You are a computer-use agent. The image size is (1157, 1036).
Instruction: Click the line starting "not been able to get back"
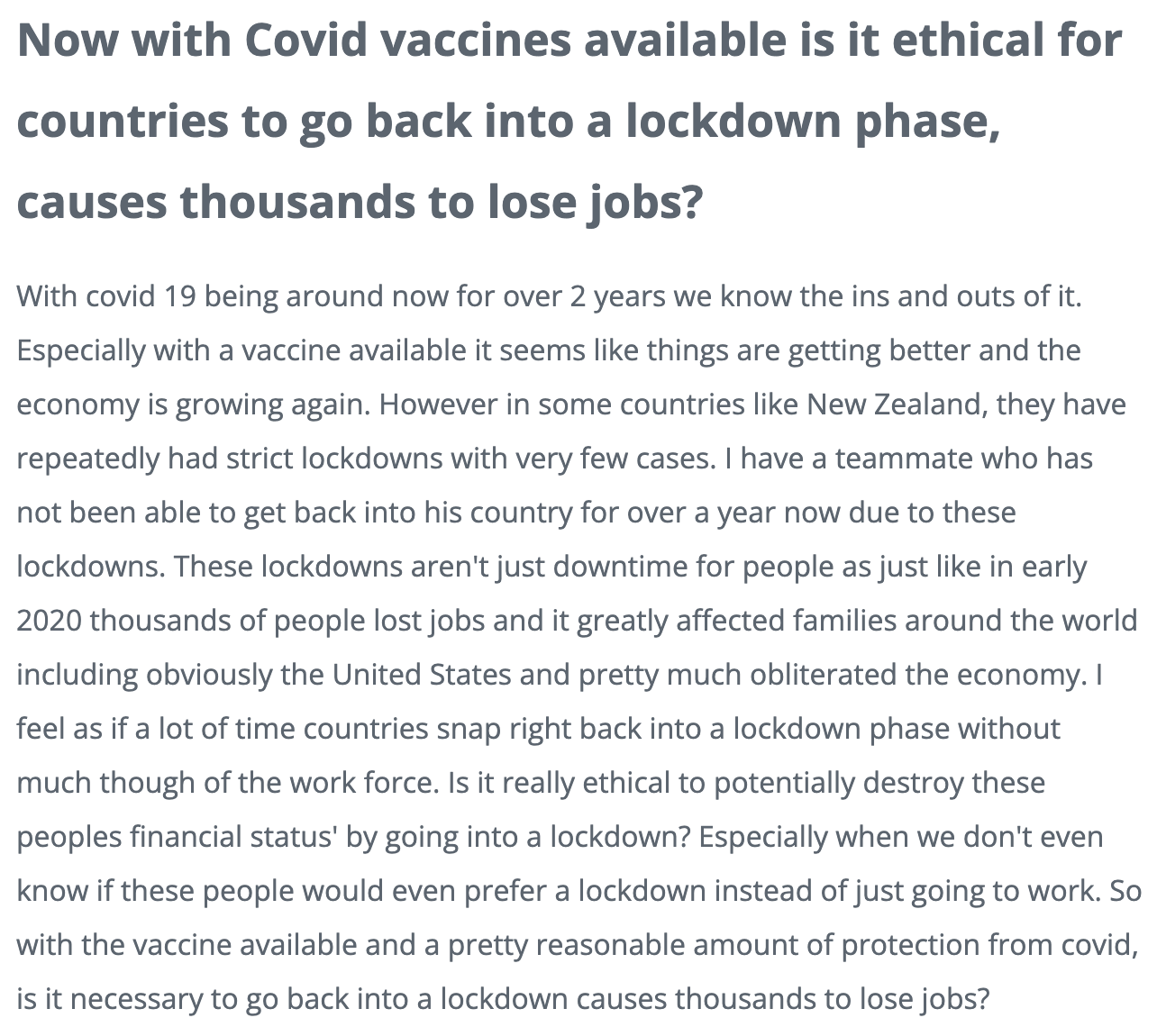pos(516,512)
